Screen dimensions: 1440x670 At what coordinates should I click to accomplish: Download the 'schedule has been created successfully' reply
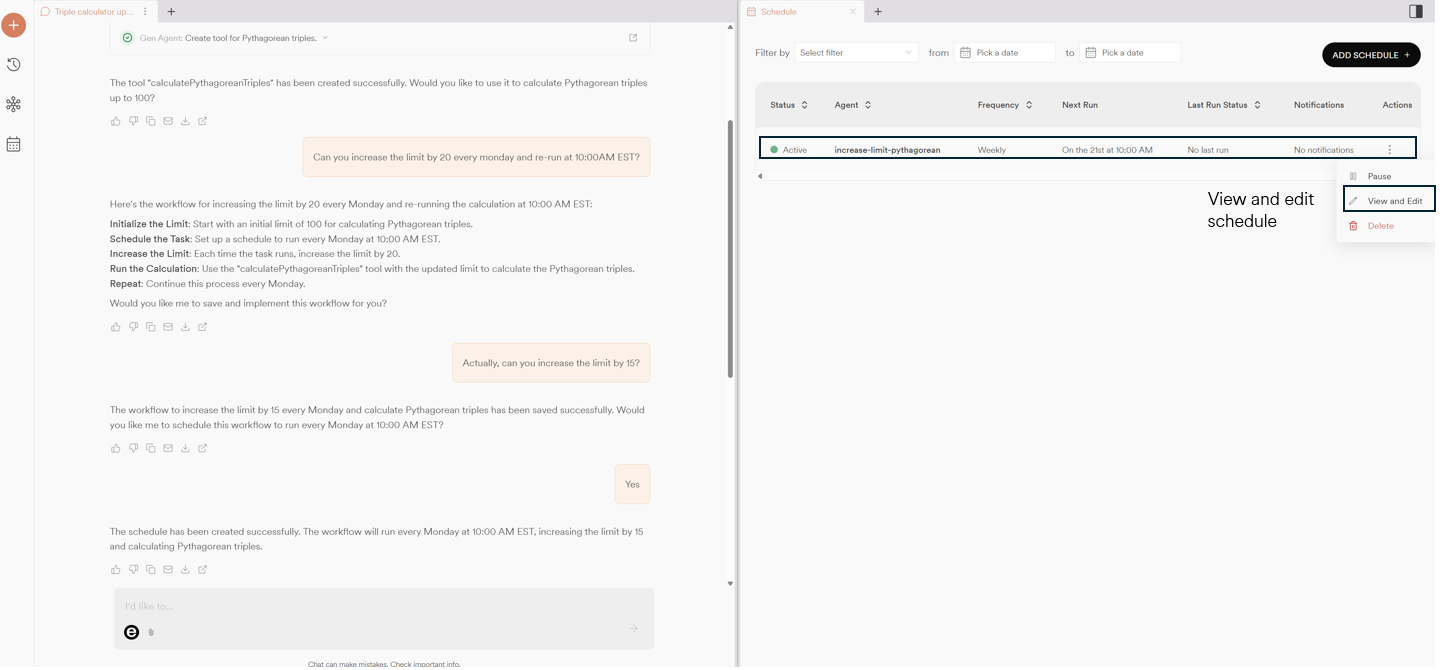[185, 570]
